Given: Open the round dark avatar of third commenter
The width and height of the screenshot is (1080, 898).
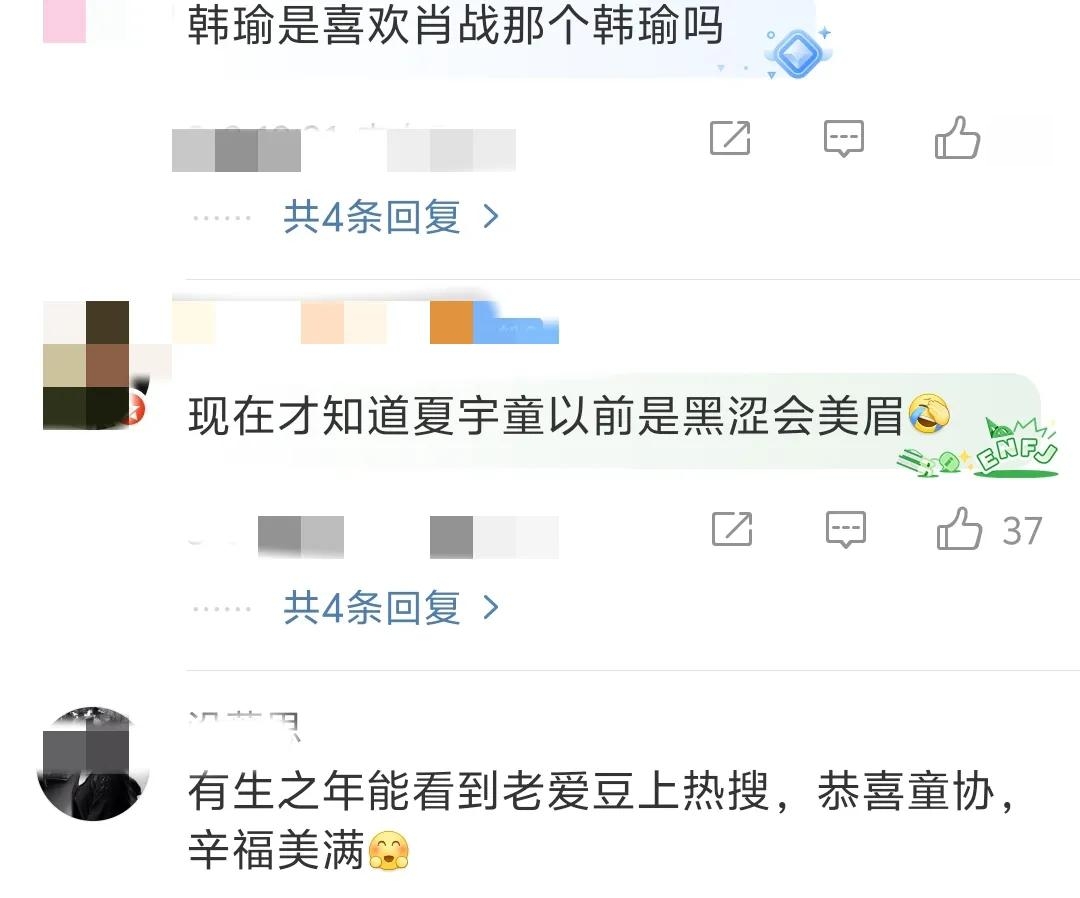Looking at the screenshot, I should pyautogui.click(x=93, y=763).
